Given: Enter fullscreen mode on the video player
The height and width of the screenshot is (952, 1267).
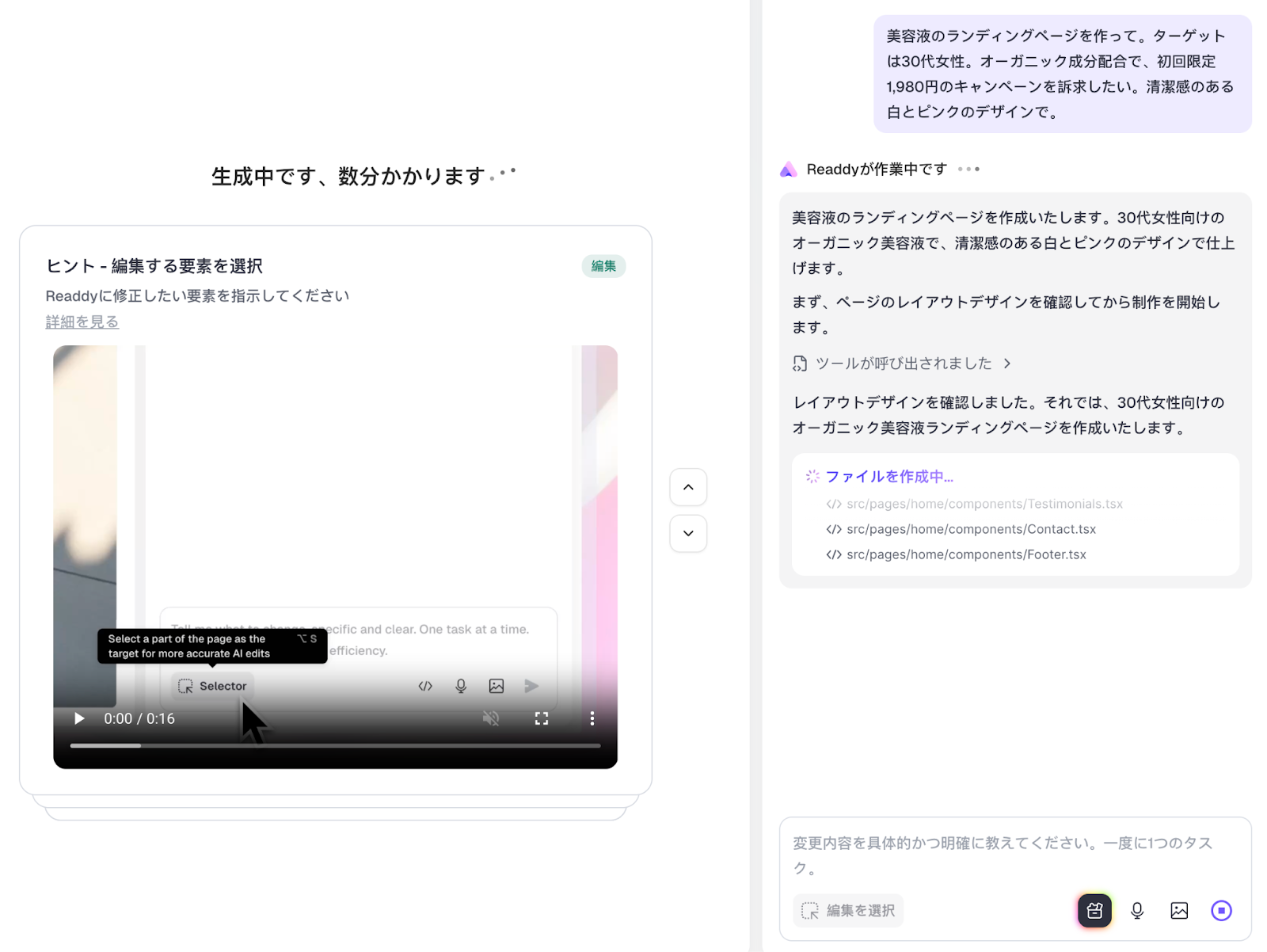Looking at the screenshot, I should (542, 718).
